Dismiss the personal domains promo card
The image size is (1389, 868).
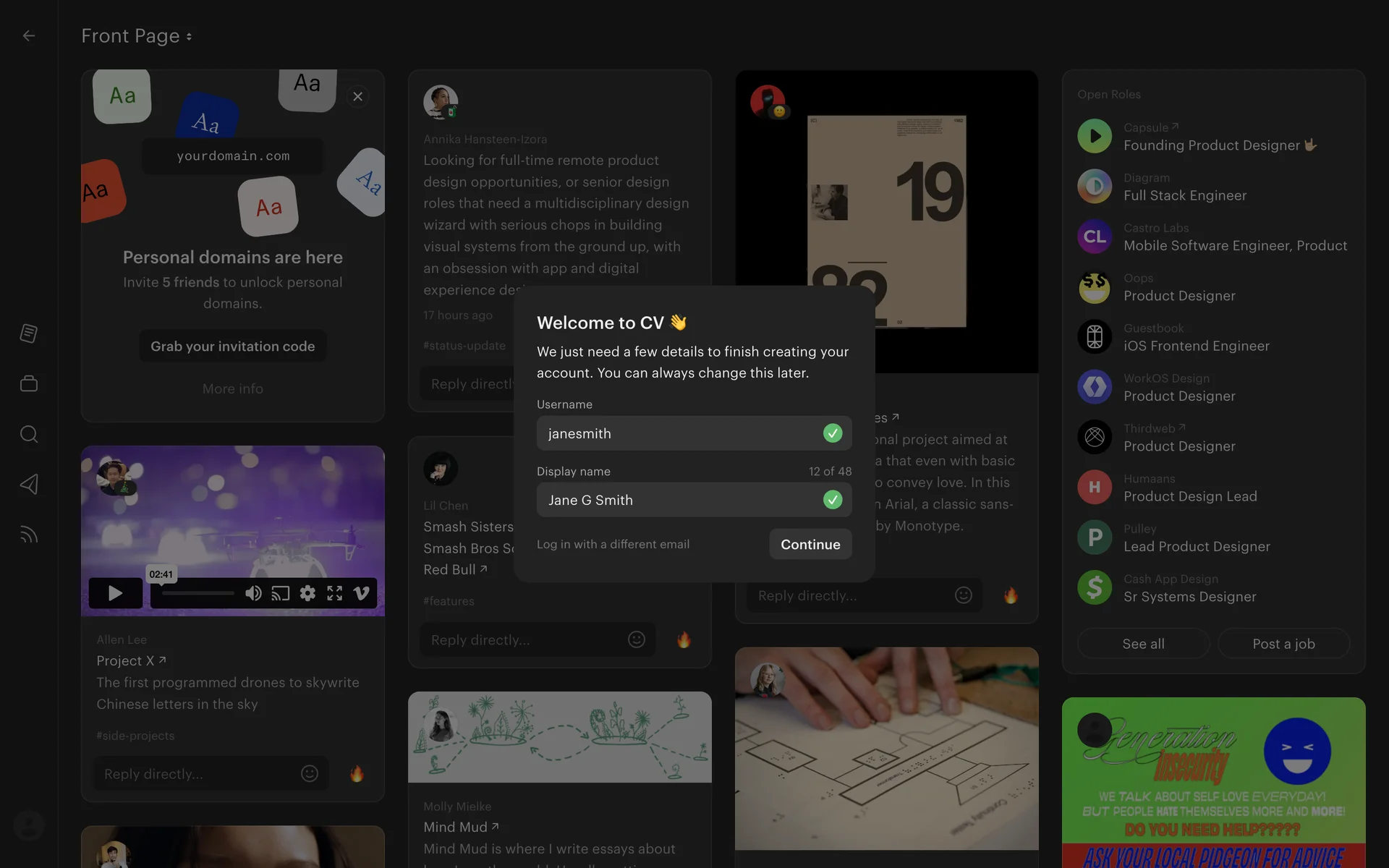(x=357, y=96)
